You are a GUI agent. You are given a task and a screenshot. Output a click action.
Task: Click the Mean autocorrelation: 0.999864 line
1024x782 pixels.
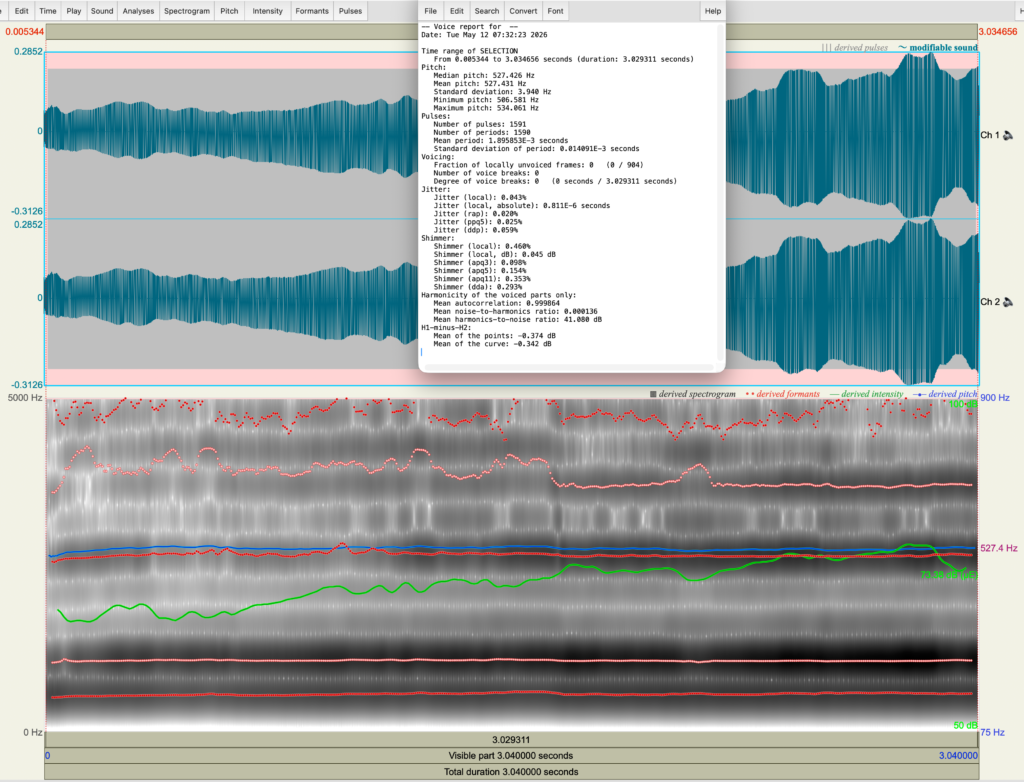click(496, 303)
